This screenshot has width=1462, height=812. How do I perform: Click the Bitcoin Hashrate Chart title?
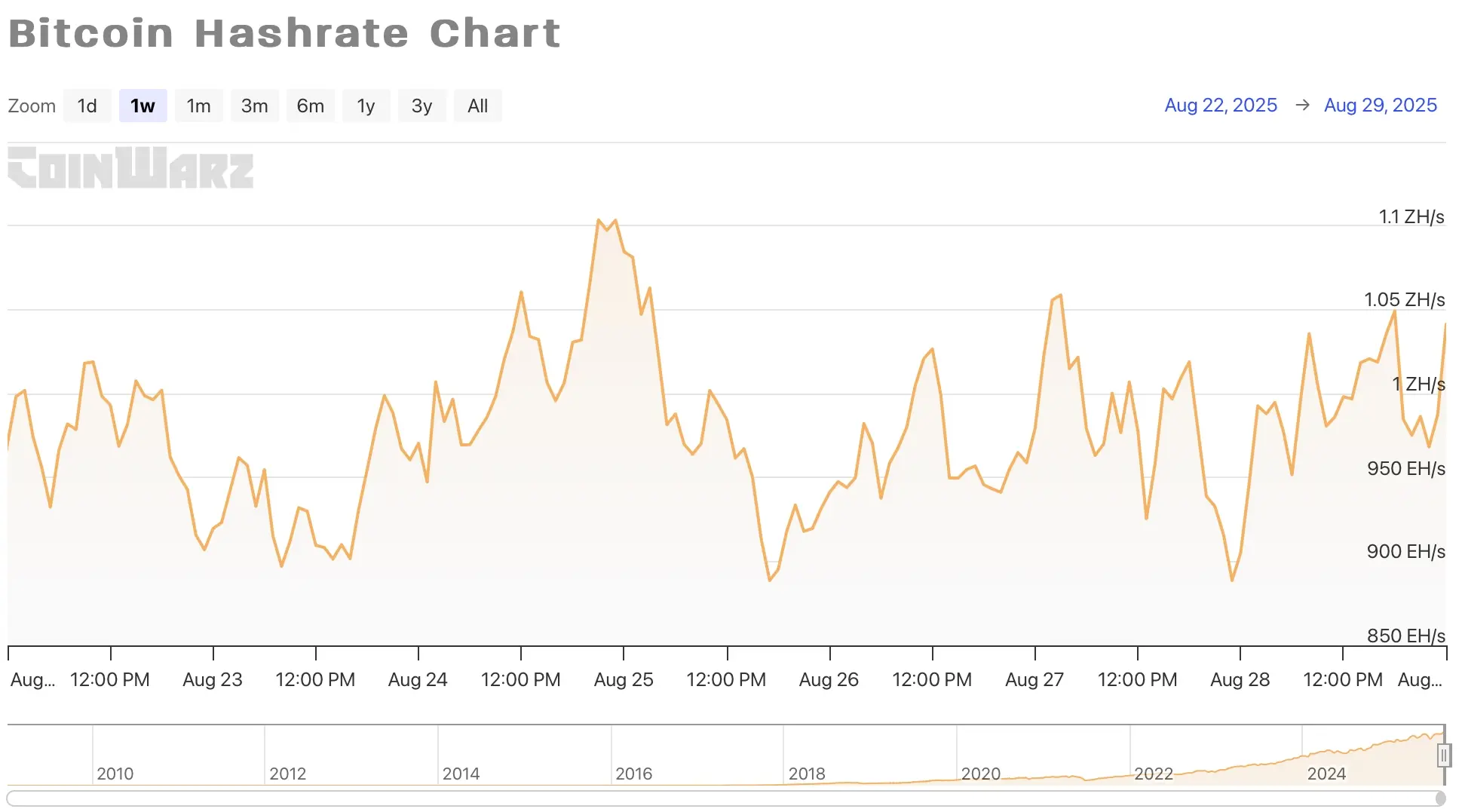coord(285,33)
